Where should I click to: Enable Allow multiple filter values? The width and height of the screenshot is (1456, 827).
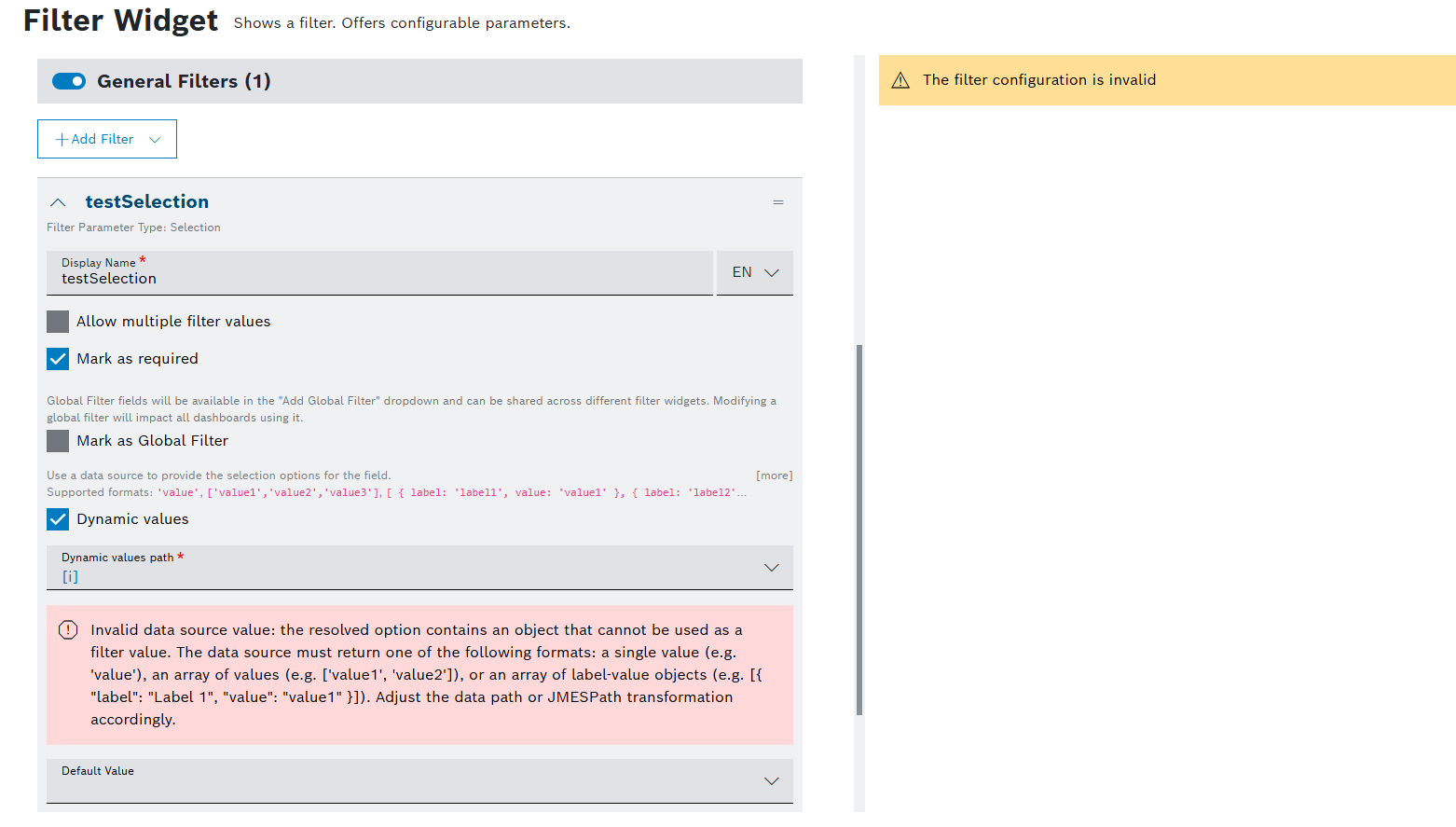pyautogui.click(x=58, y=322)
